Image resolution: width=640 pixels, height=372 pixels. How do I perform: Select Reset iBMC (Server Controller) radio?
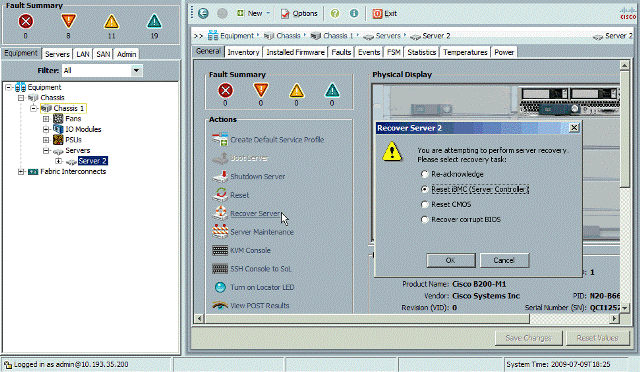(x=424, y=189)
